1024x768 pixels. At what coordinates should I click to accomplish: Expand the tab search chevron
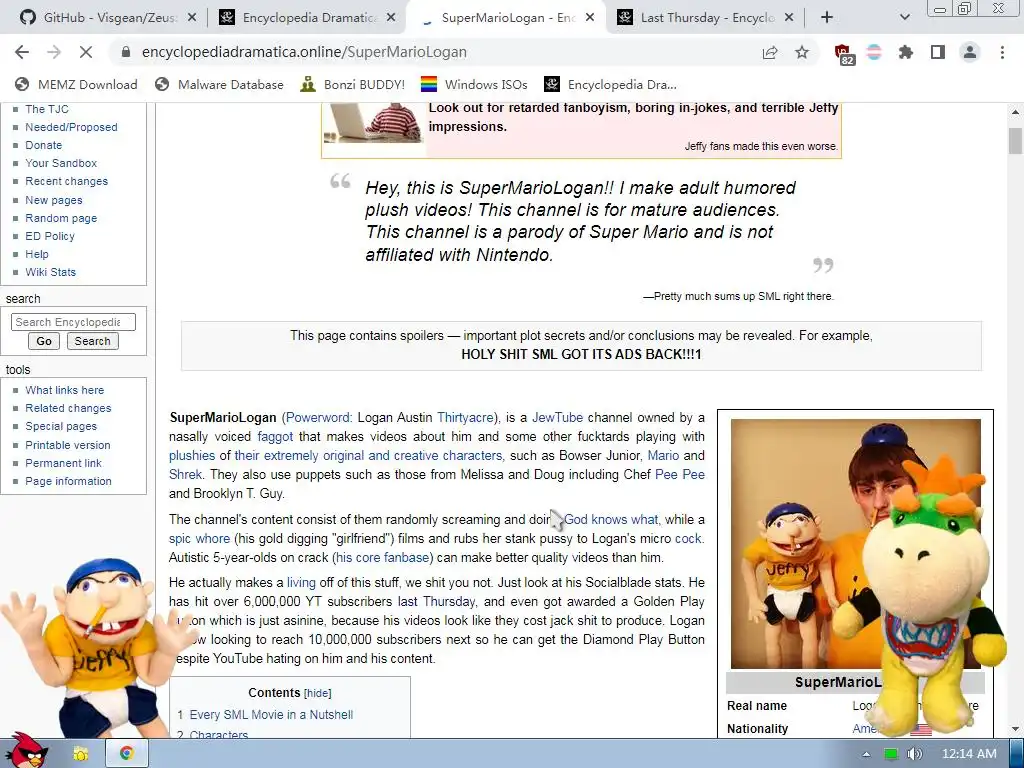pos(904,18)
